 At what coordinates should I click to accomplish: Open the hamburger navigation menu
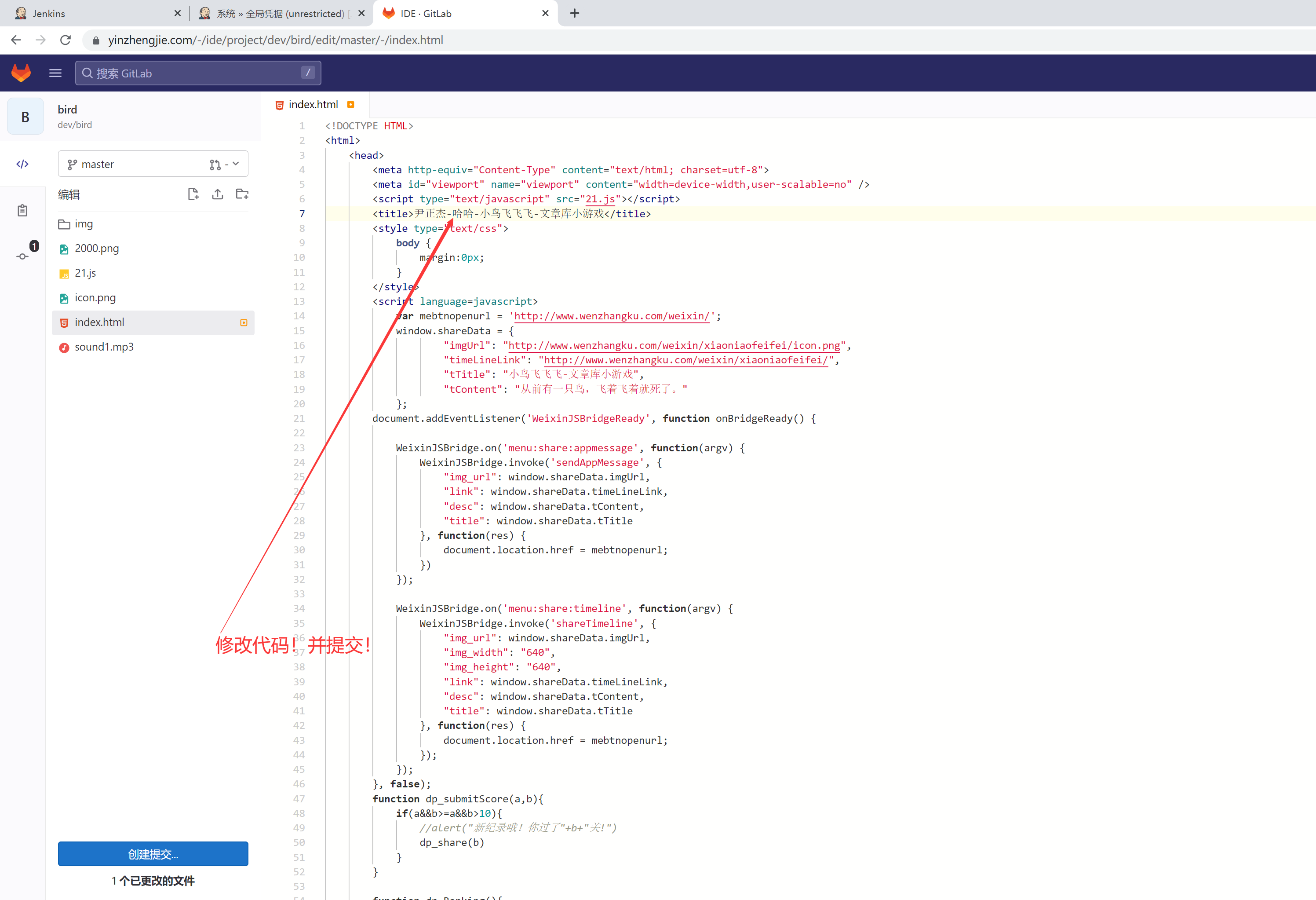pyautogui.click(x=55, y=73)
